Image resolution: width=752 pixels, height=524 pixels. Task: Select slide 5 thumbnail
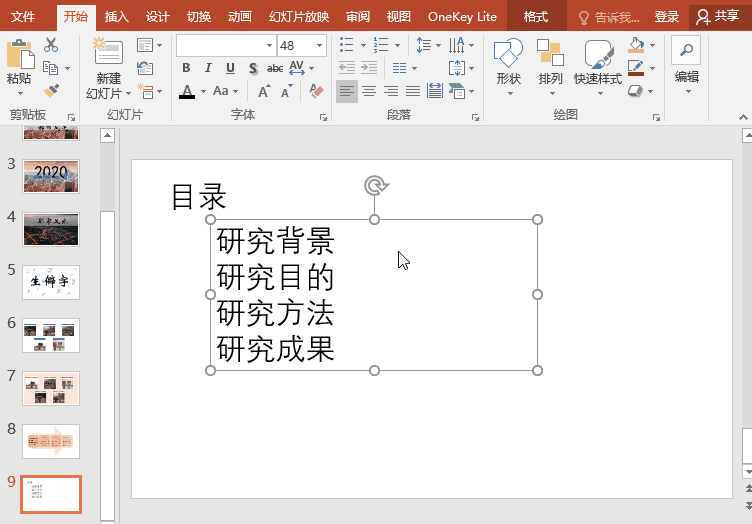[x=51, y=282]
